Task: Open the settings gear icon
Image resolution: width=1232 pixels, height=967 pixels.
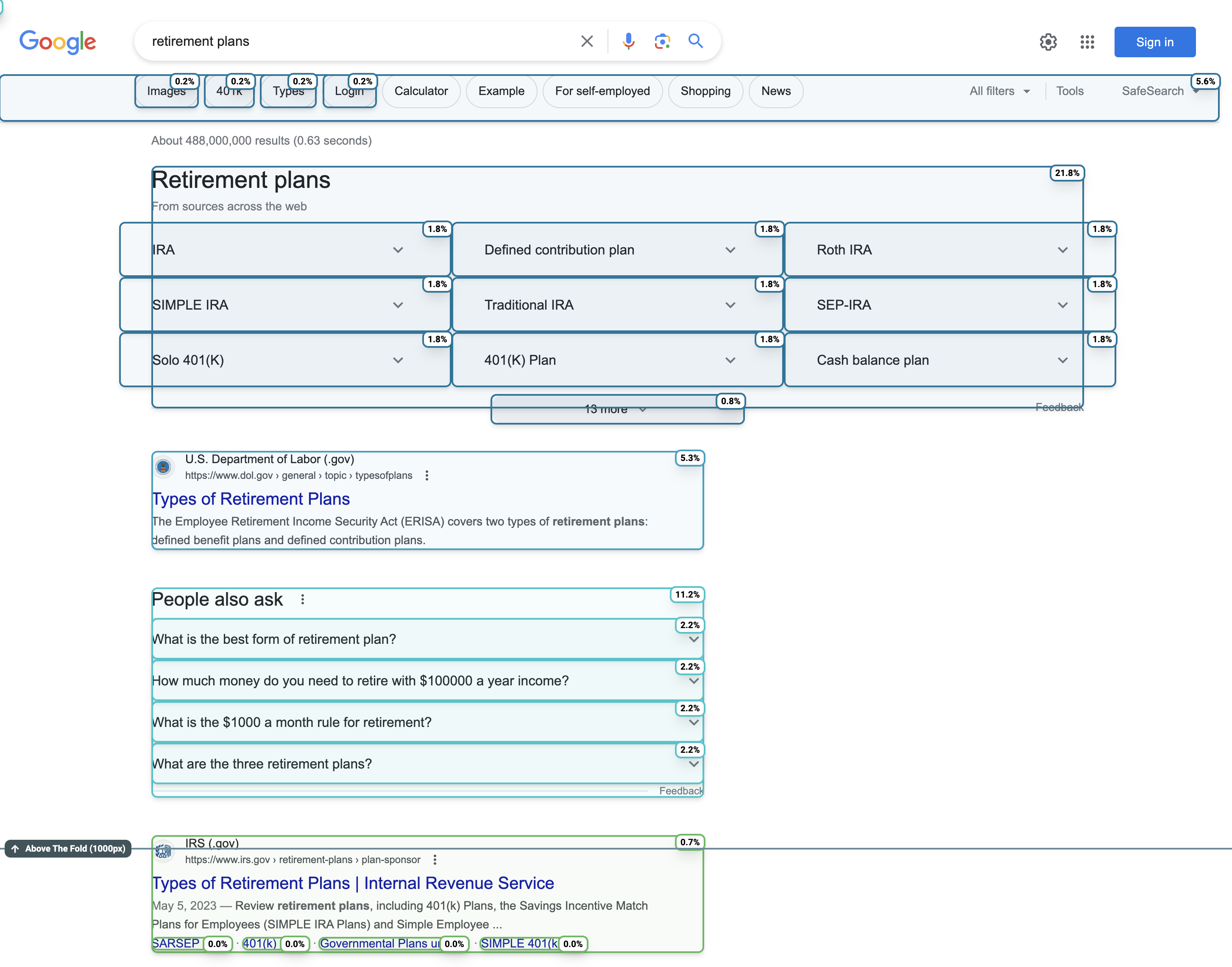Action: pyautogui.click(x=1048, y=42)
